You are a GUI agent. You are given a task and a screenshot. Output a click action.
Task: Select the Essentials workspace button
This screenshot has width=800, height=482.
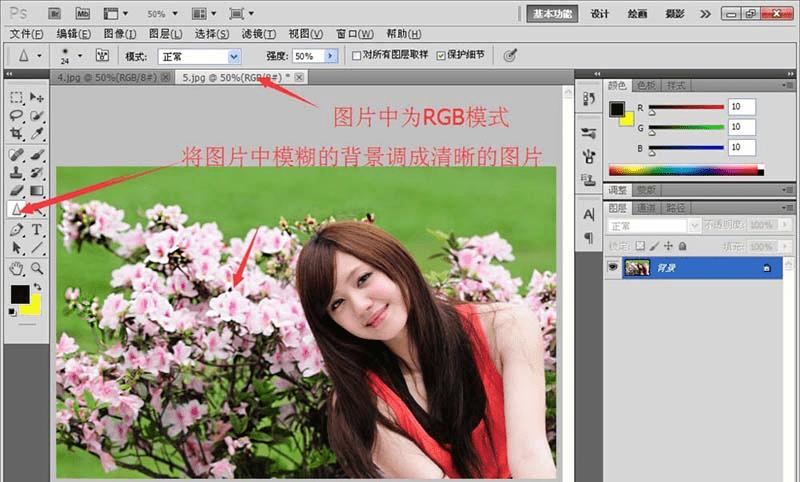tap(553, 14)
